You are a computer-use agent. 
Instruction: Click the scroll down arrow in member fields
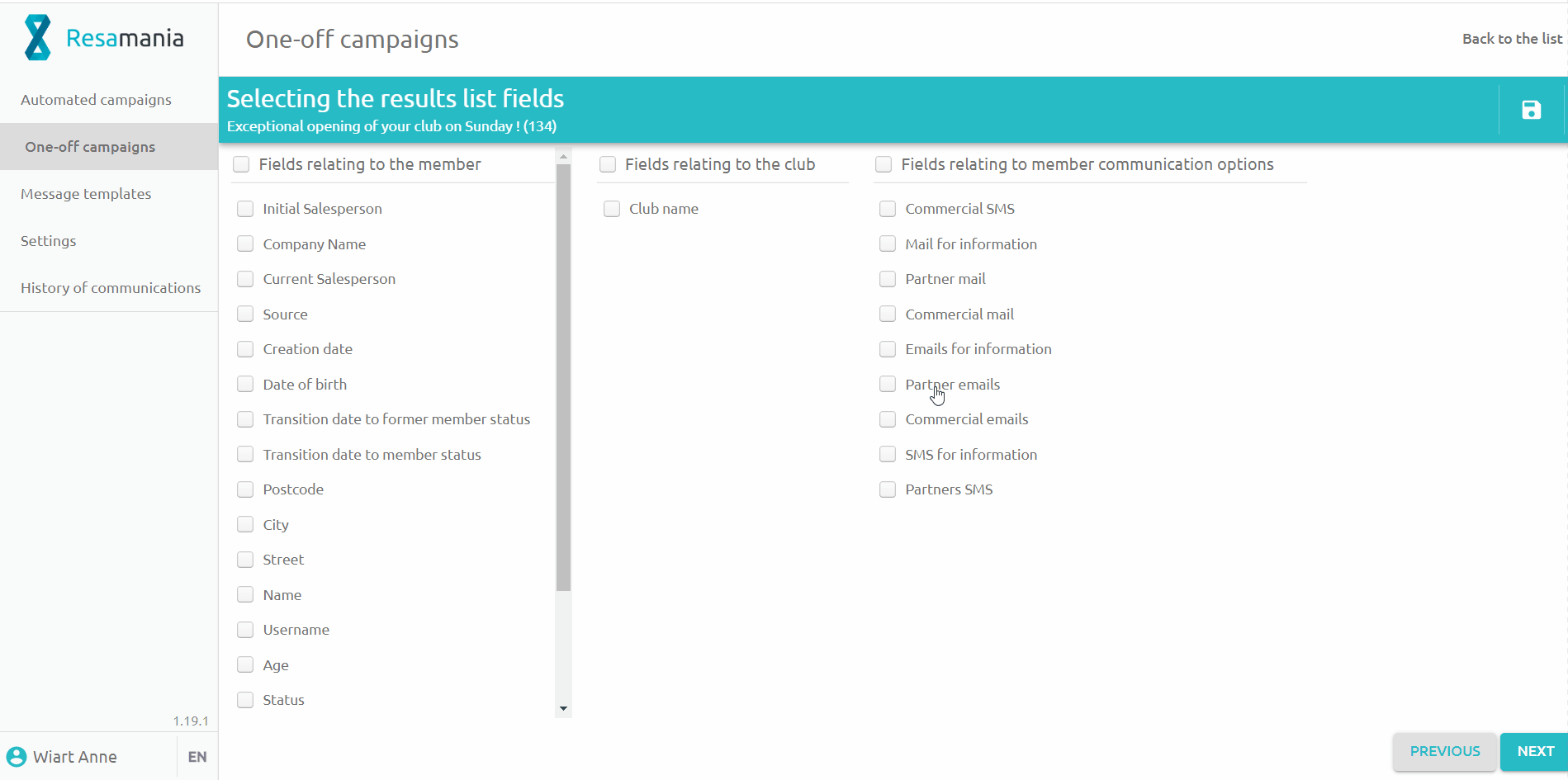[563, 708]
